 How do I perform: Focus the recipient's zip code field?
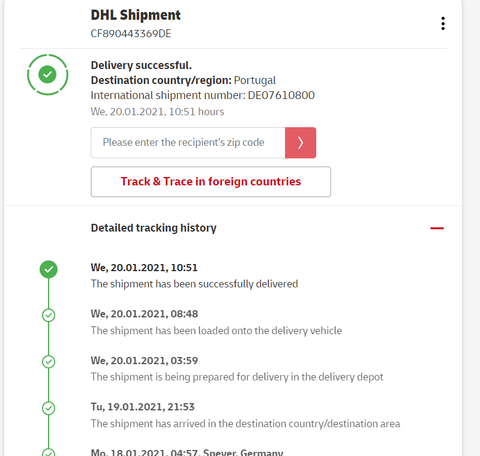(x=188, y=143)
